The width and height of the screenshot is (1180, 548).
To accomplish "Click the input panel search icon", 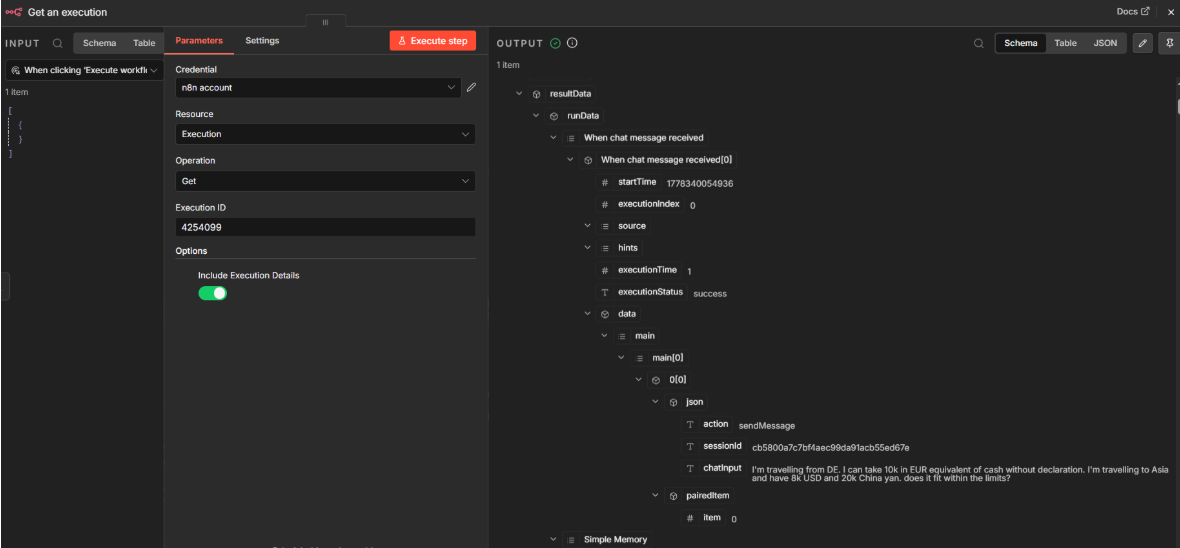I will pyautogui.click(x=58, y=43).
